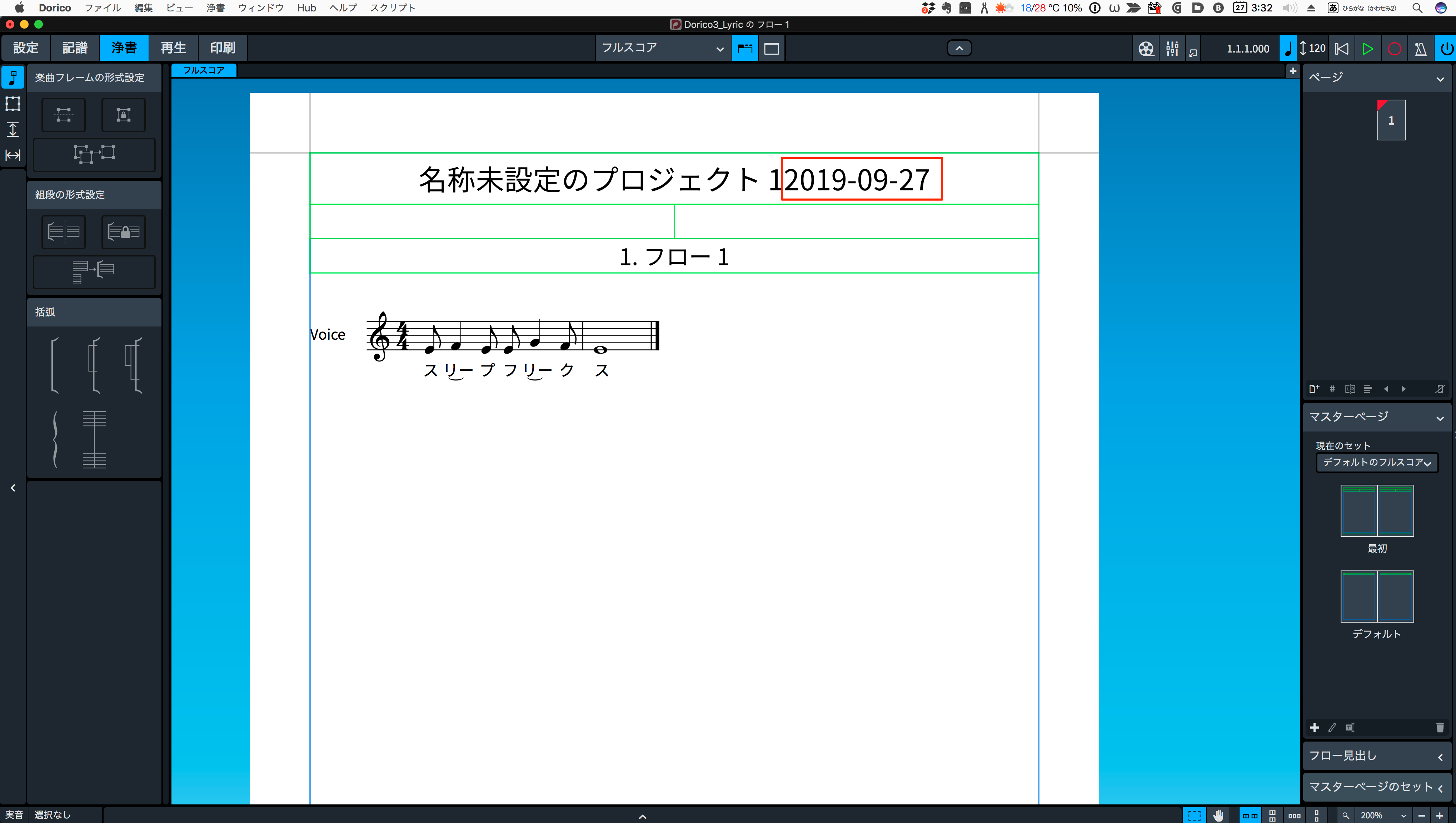Select the Graphic Editing tool in the left toolbox

tap(13, 78)
